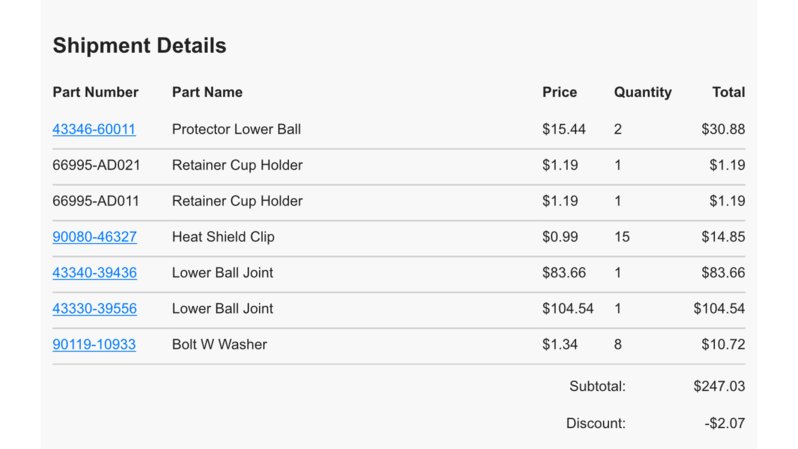Click the Part Number column header
The image size is (798, 449).
coord(96,92)
